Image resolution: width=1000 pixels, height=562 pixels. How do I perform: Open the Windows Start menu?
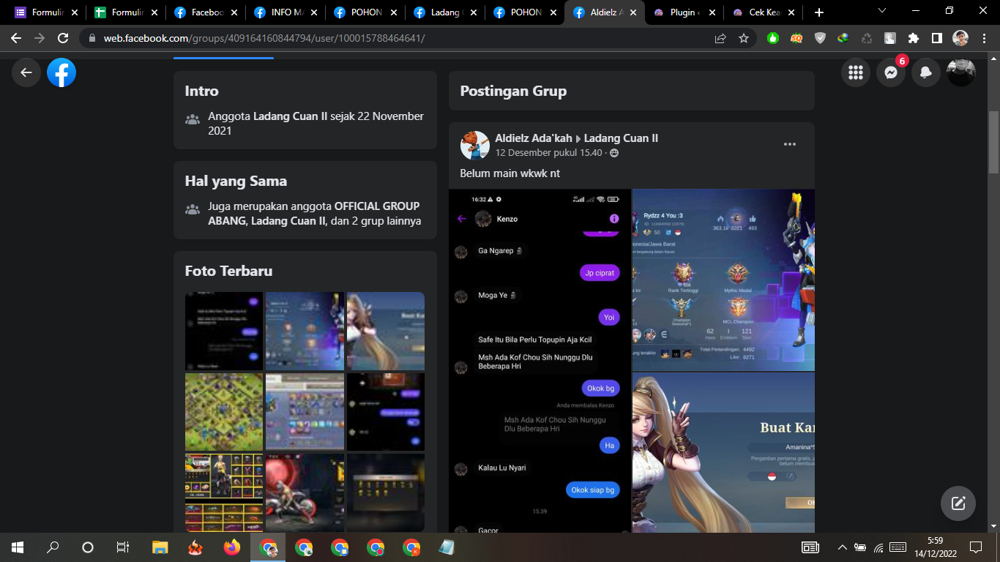click(17, 547)
